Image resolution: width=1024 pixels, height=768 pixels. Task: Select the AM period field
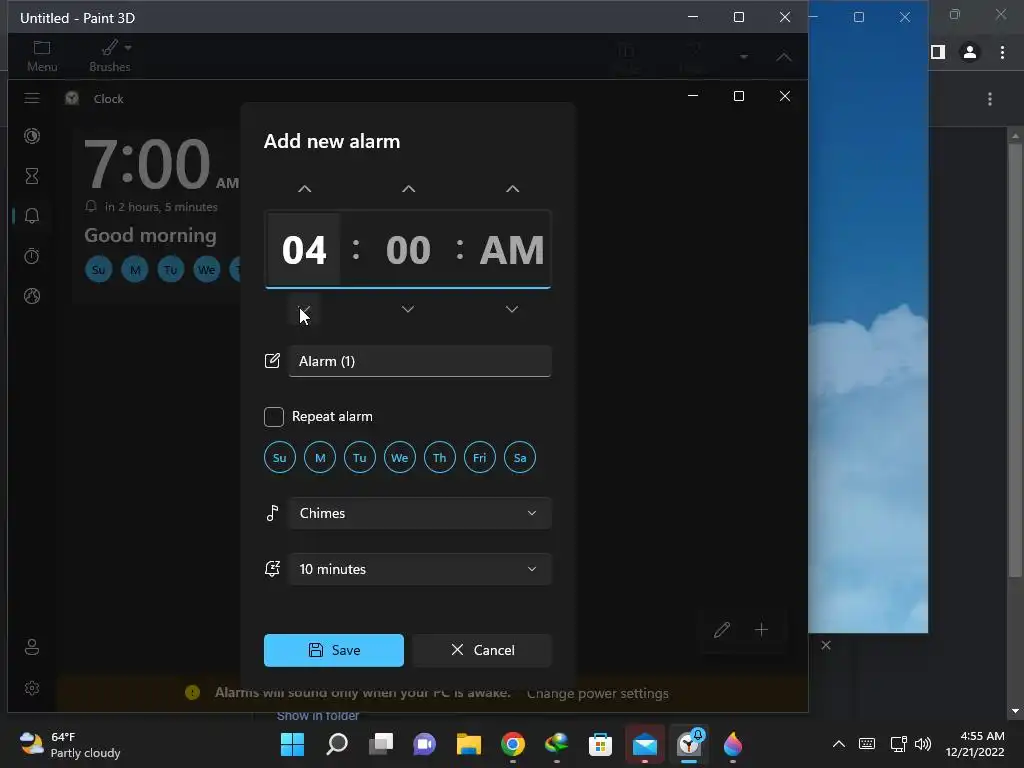[x=512, y=249]
